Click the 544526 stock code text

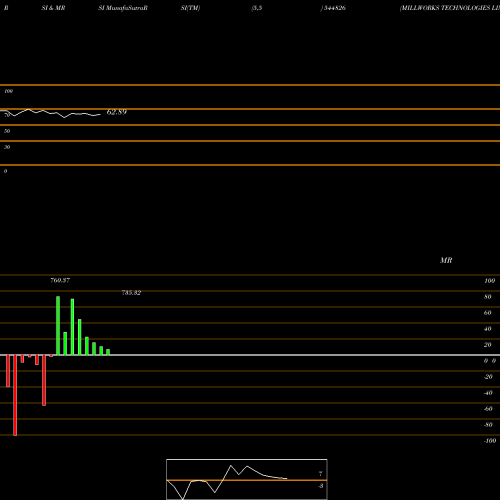(x=334, y=8)
